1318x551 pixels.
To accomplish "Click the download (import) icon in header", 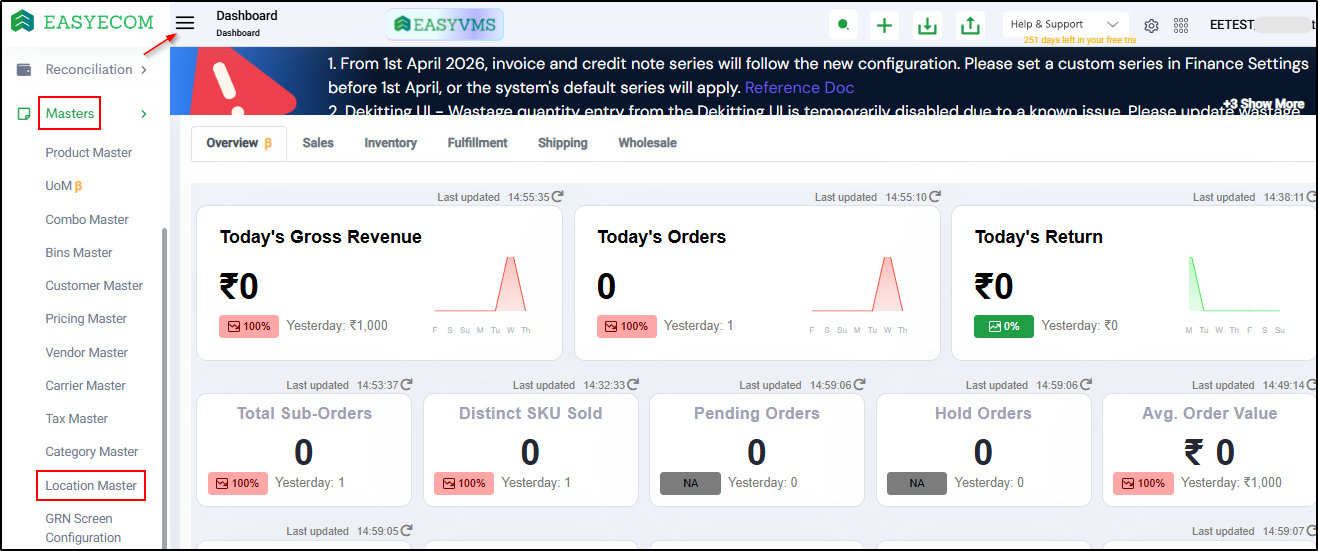I will (x=927, y=25).
